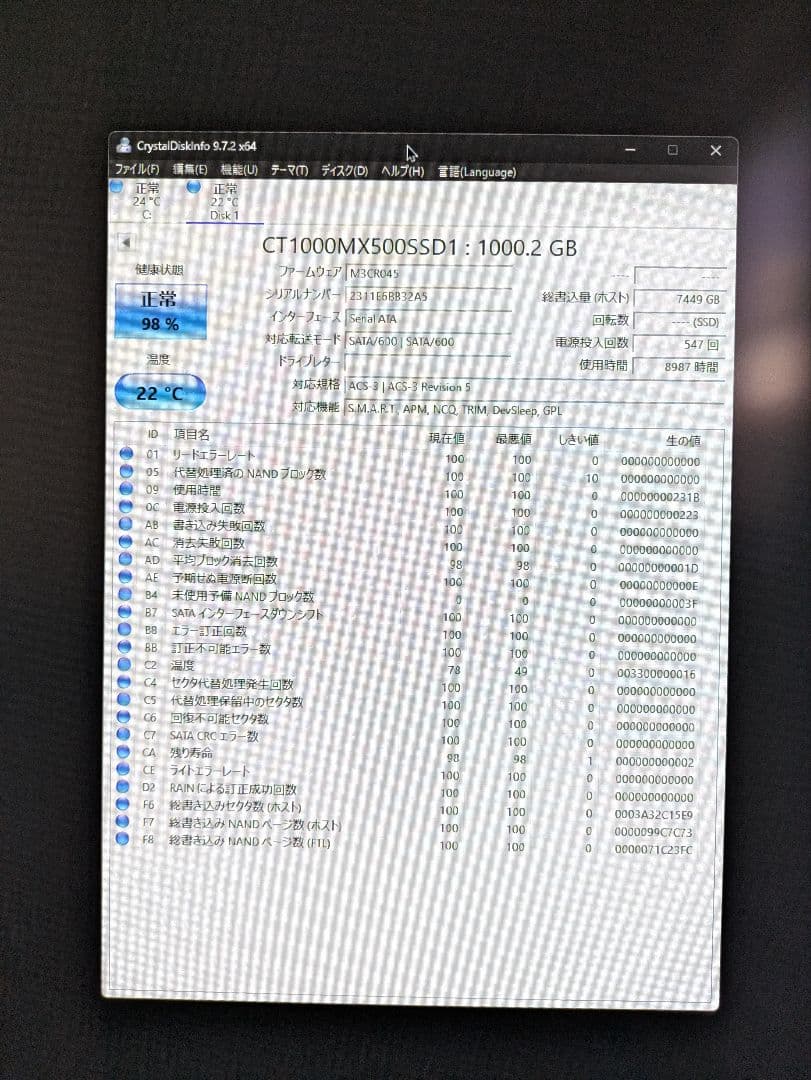Click the status icon for 書き込み失敗回数 row

pyautogui.click(x=125, y=524)
